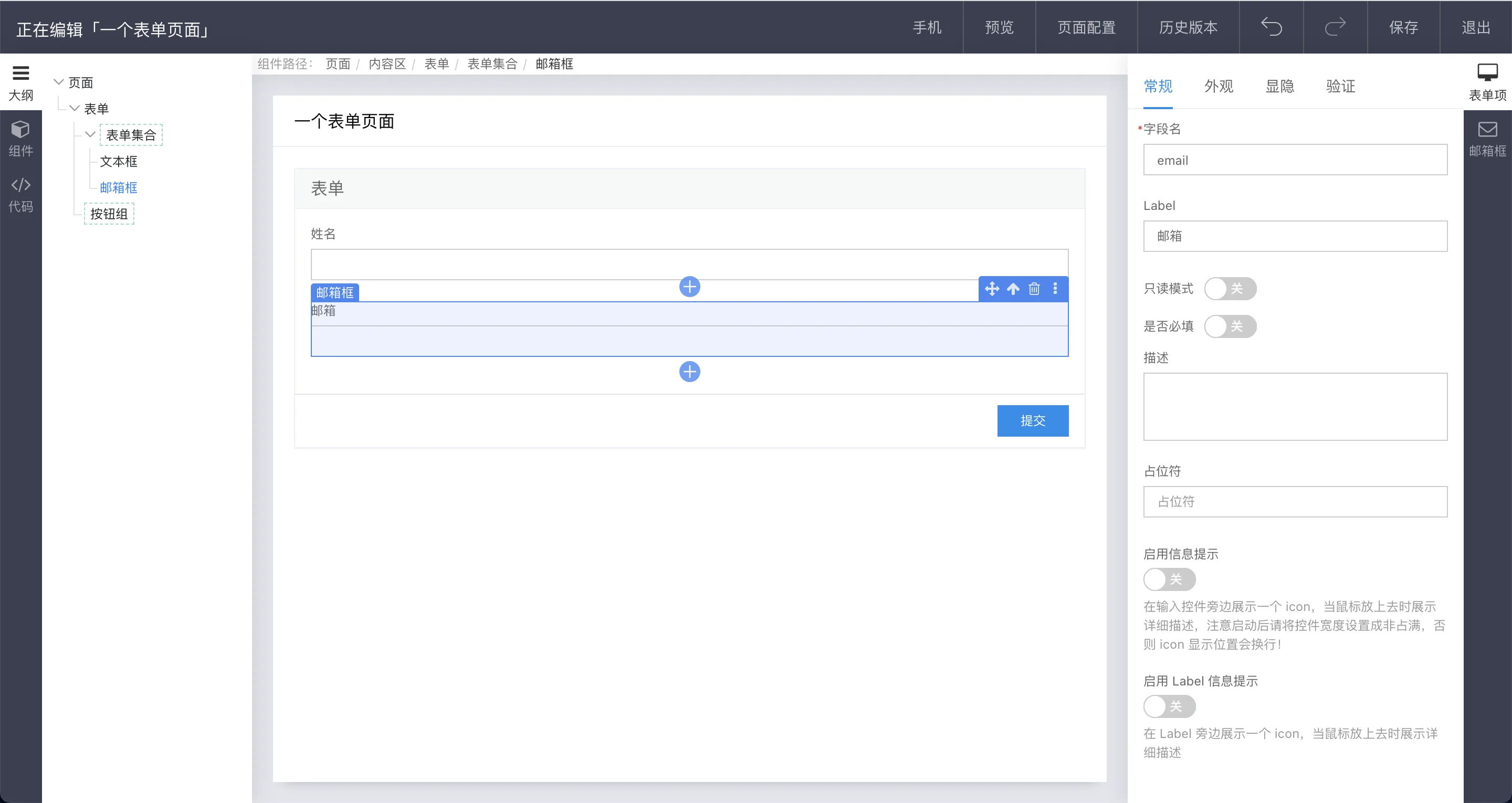Click 邮箱框 in component path breadcrumb
Viewport: 1512px width, 803px height.
(555, 64)
